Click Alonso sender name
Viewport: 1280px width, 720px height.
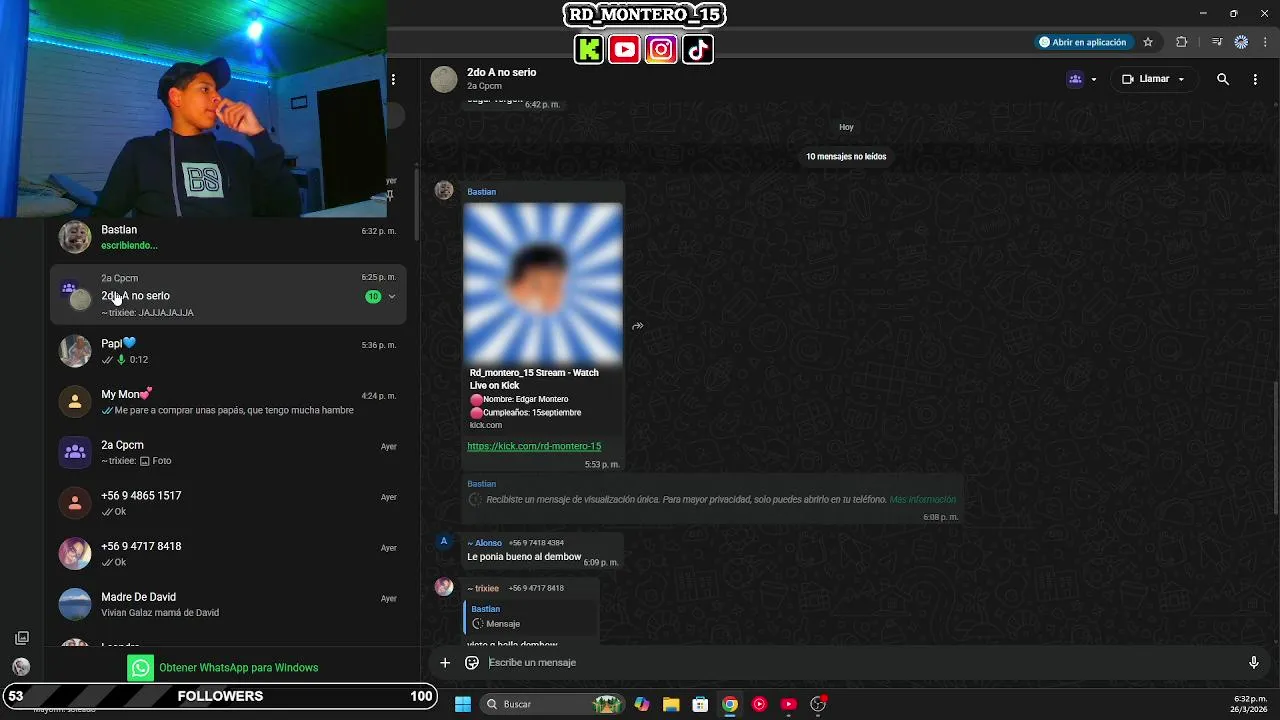point(485,543)
